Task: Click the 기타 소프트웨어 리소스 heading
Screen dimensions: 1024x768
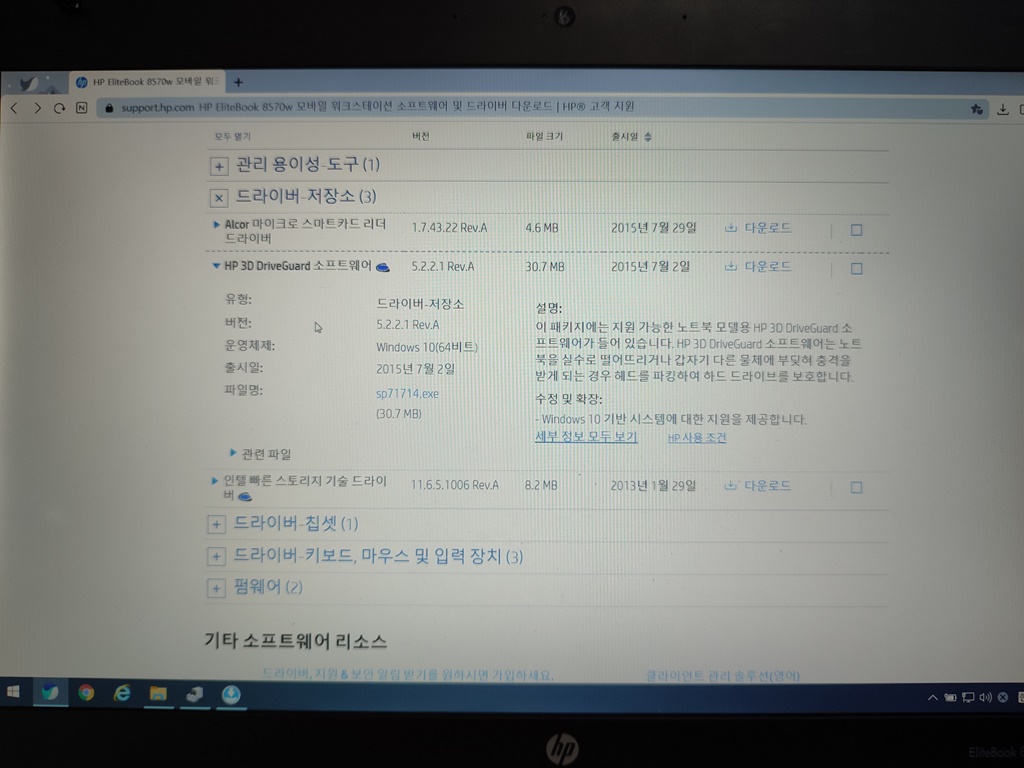Action: coord(296,641)
